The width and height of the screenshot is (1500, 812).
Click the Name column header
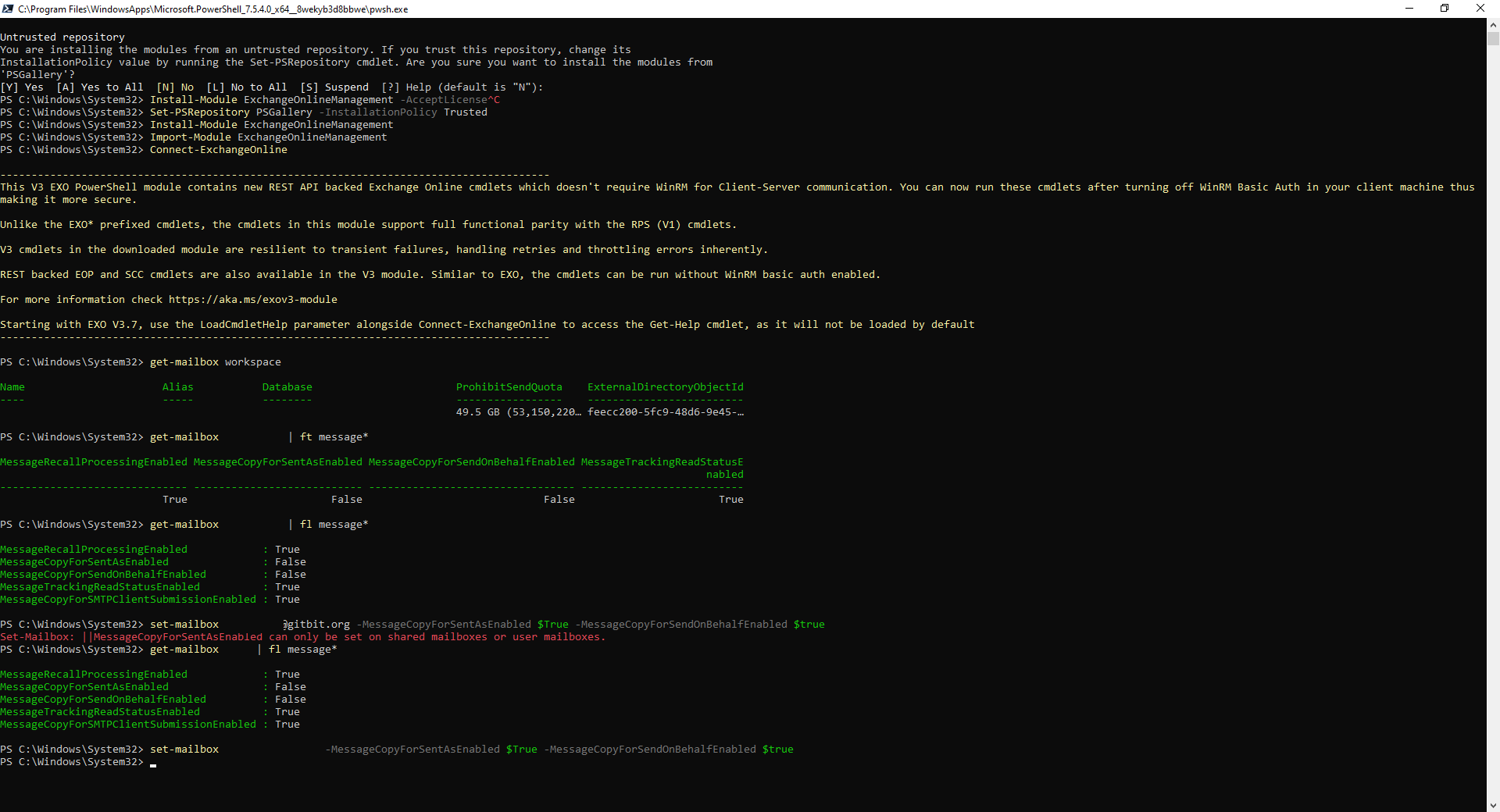(12, 387)
